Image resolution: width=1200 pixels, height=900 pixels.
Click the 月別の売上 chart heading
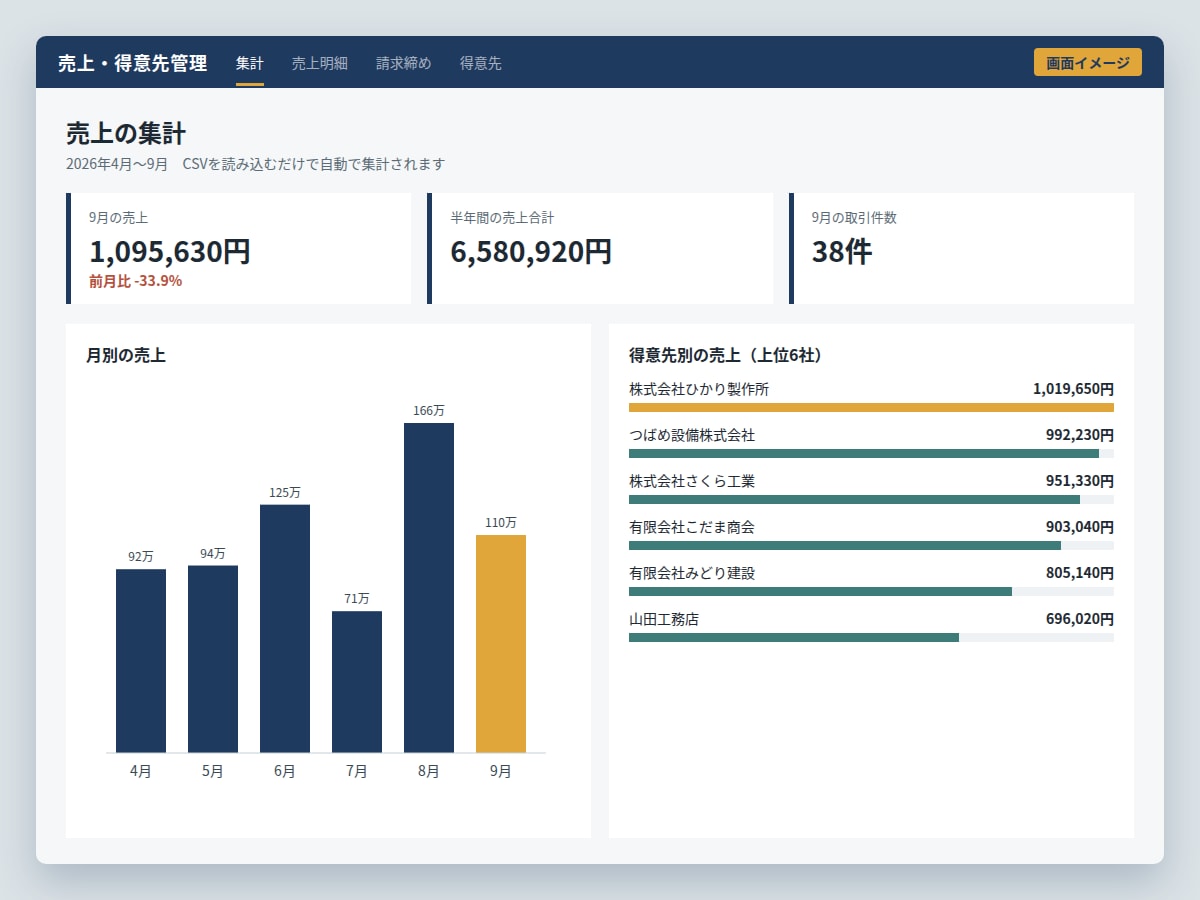[126, 355]
